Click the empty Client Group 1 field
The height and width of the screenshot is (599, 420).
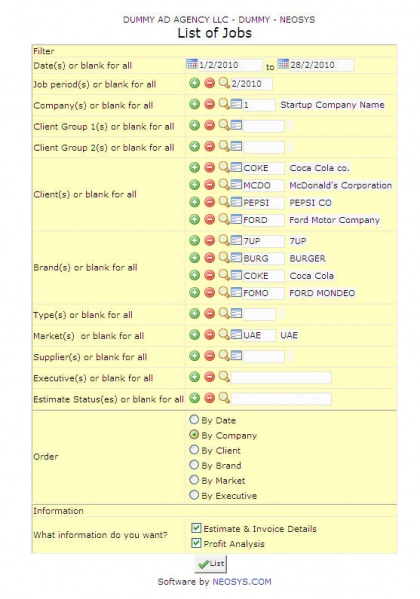click(x=264, y=126)
